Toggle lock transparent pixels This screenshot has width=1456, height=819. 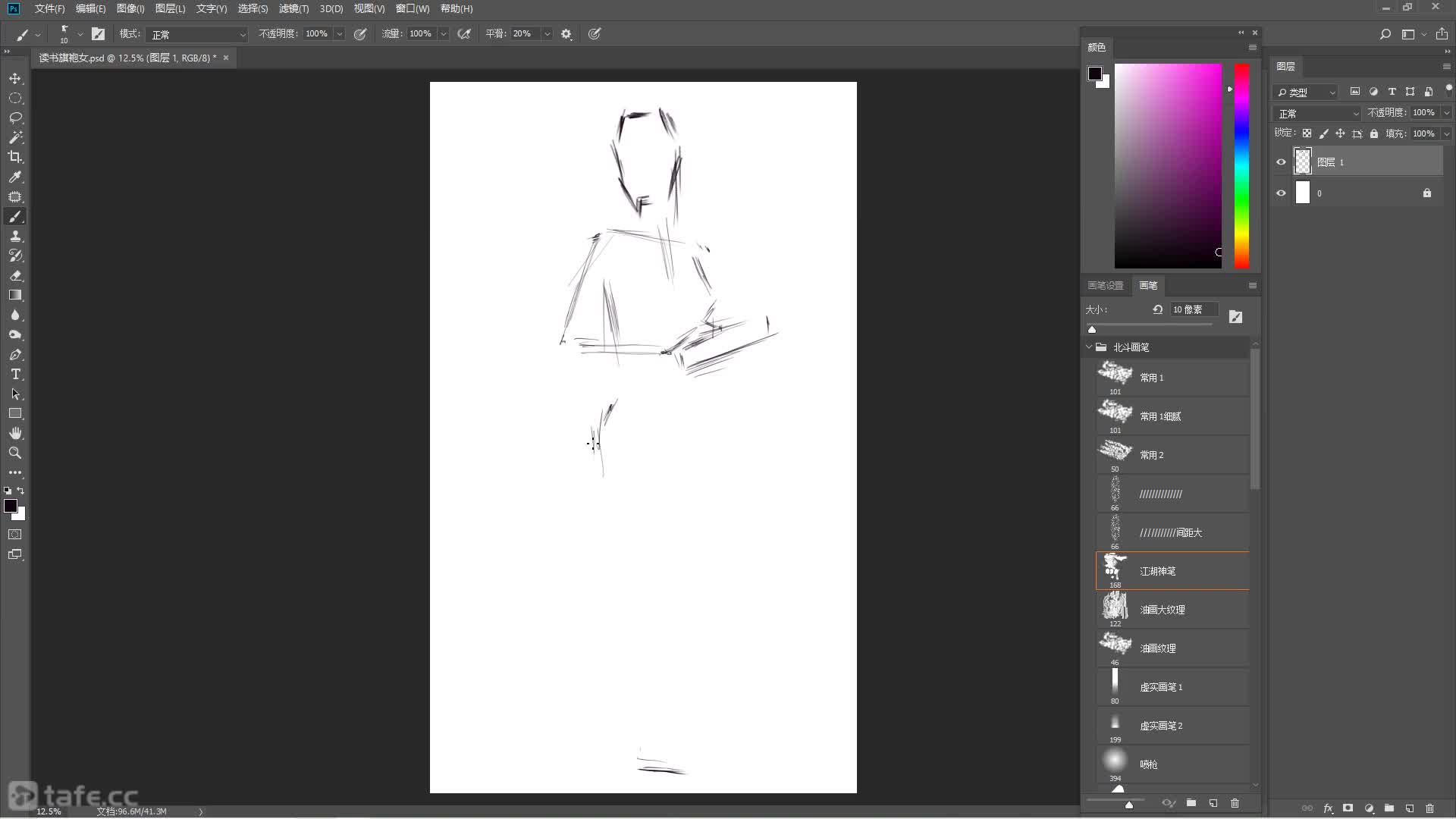[1307, 133]
